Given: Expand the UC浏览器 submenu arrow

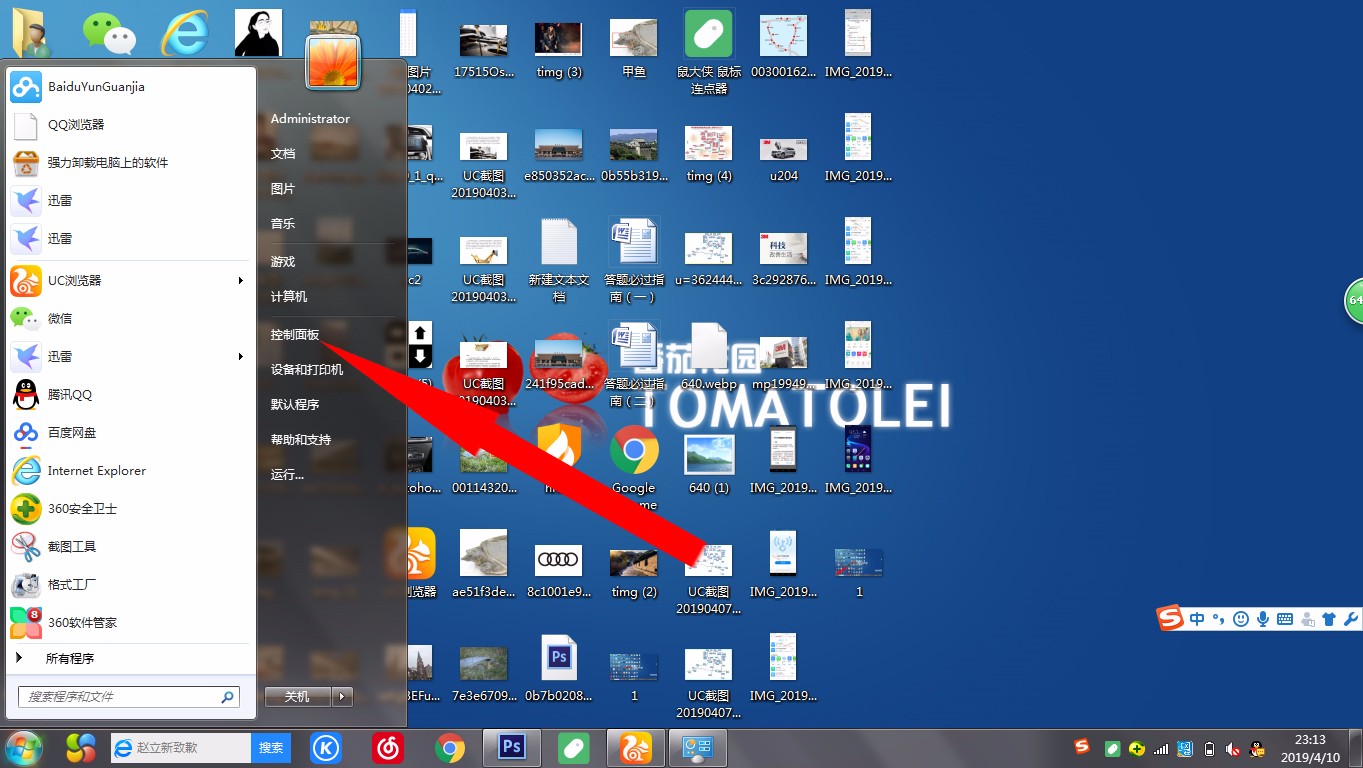Looking at the screenshot, I should click(x=240, y=281).
